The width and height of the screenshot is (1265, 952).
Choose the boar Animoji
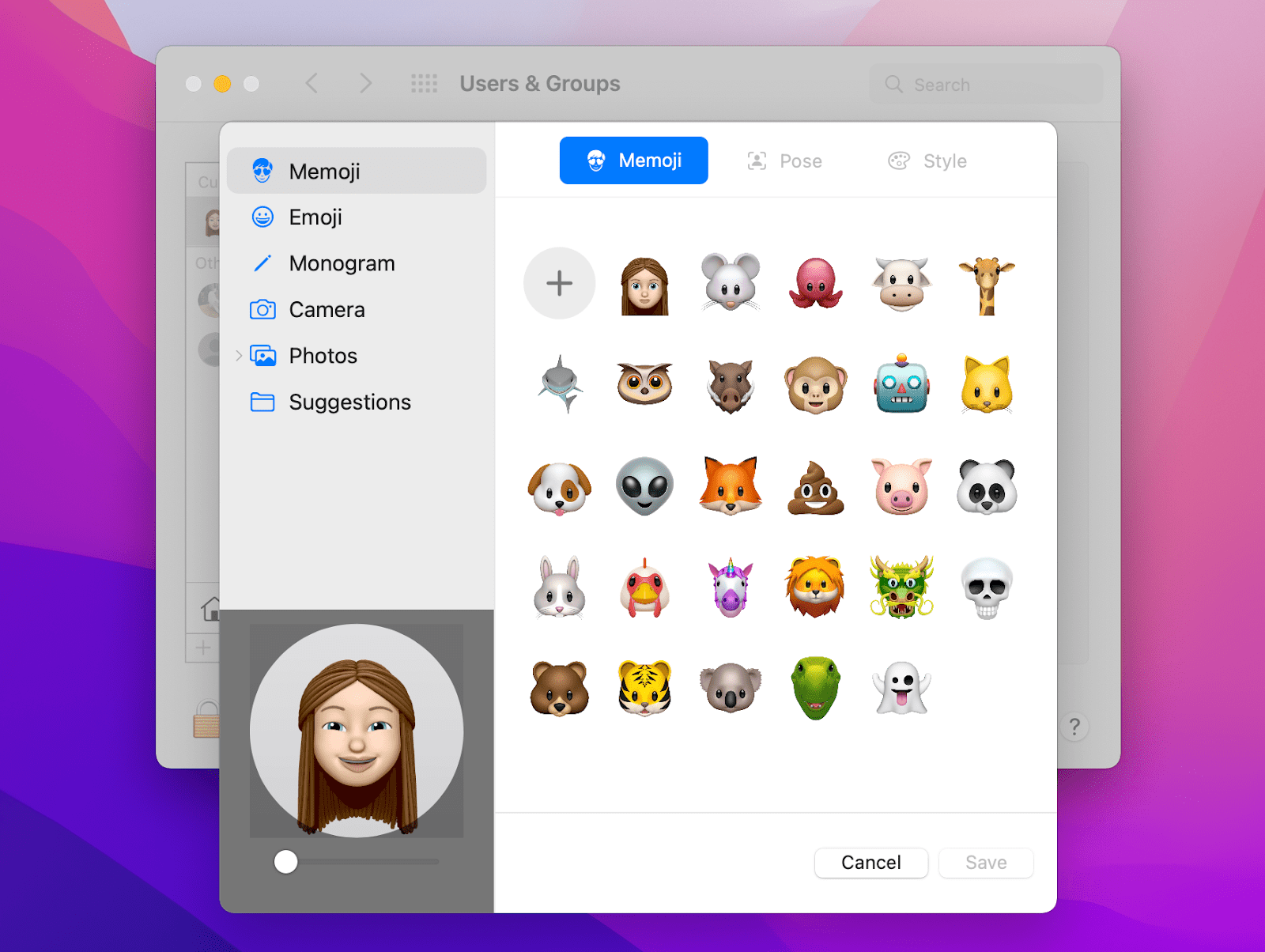(x=731, y=386)
